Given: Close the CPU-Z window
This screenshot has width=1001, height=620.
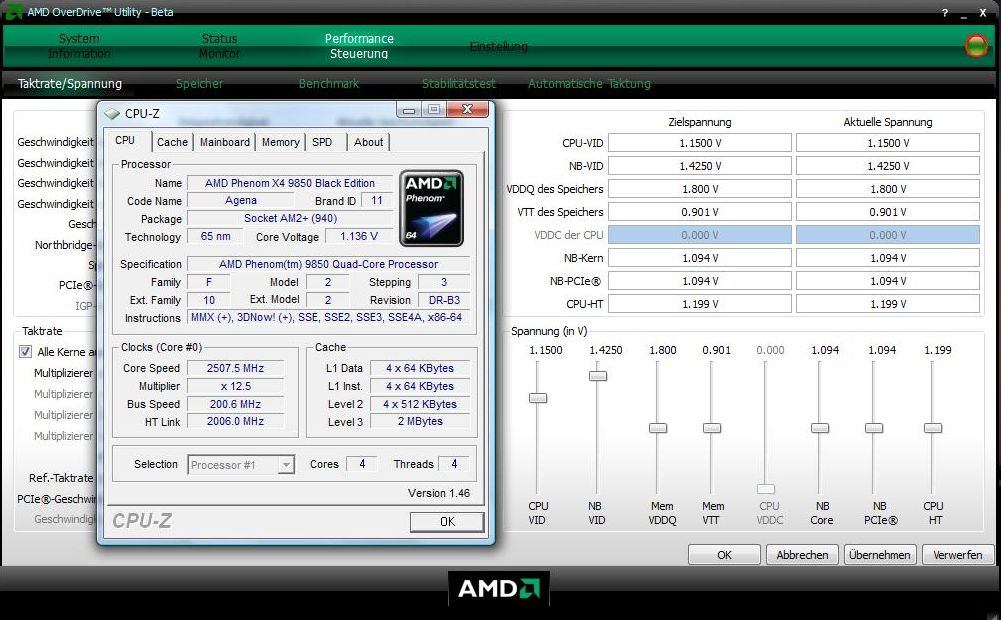Looking at the screenshot, I should tap(467, 109).
